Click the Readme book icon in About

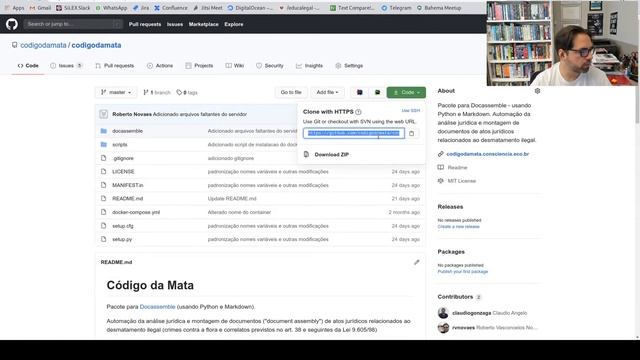(440, 167)
